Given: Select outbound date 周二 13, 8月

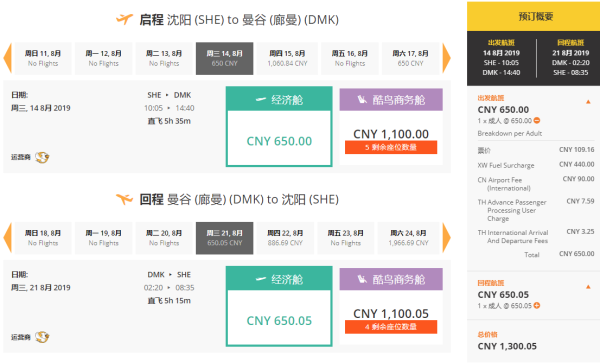Looking at the screenshot, I should (164, 58).
